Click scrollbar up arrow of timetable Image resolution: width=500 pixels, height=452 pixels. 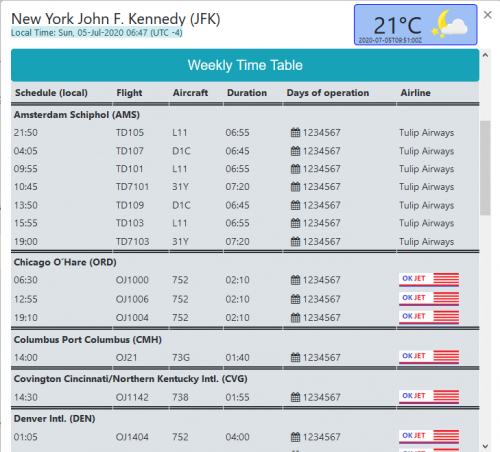pos(485,55)
